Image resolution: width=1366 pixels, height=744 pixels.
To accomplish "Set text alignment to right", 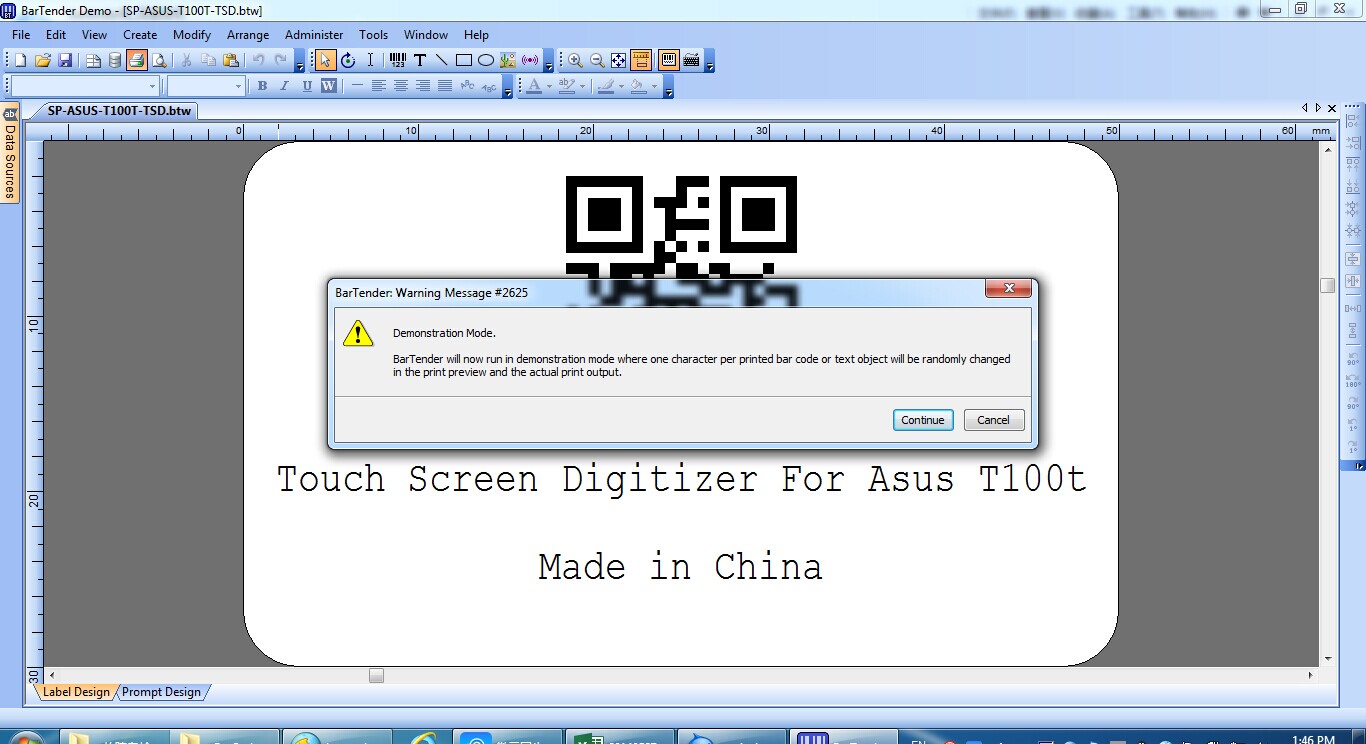I will point(422,87).
